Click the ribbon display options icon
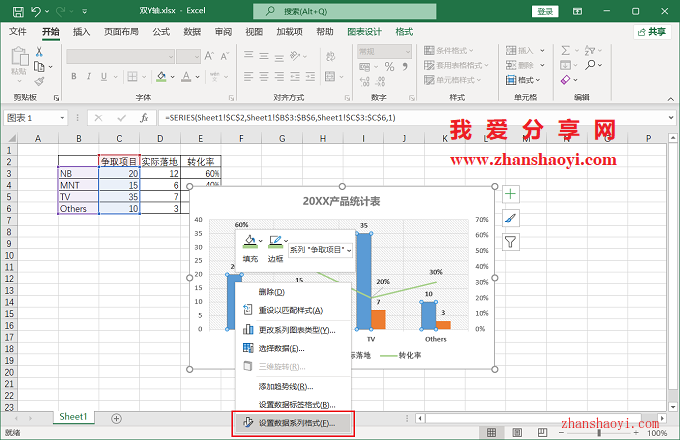This screenshot has height=440, width=680. [x=577, y=11]
